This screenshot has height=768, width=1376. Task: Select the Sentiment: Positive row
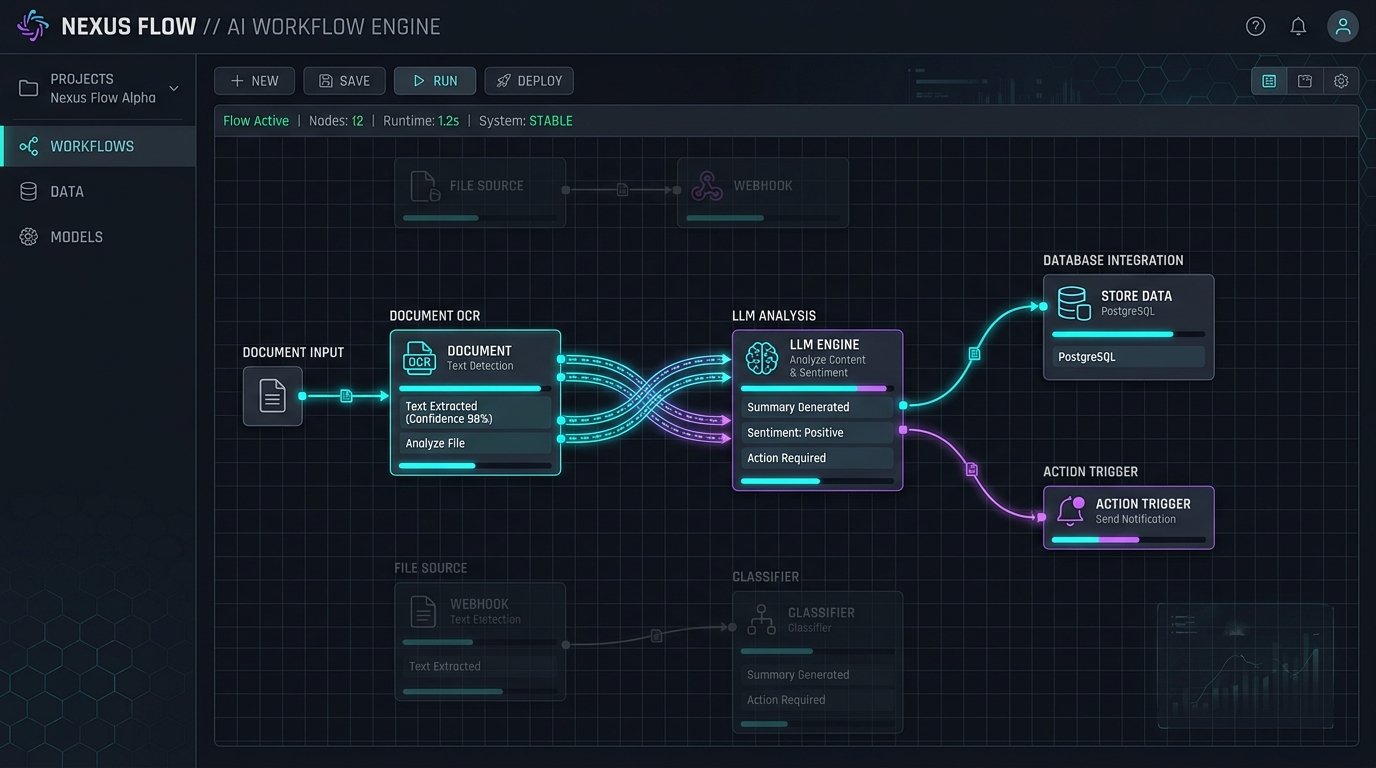(x=817, y=433)
